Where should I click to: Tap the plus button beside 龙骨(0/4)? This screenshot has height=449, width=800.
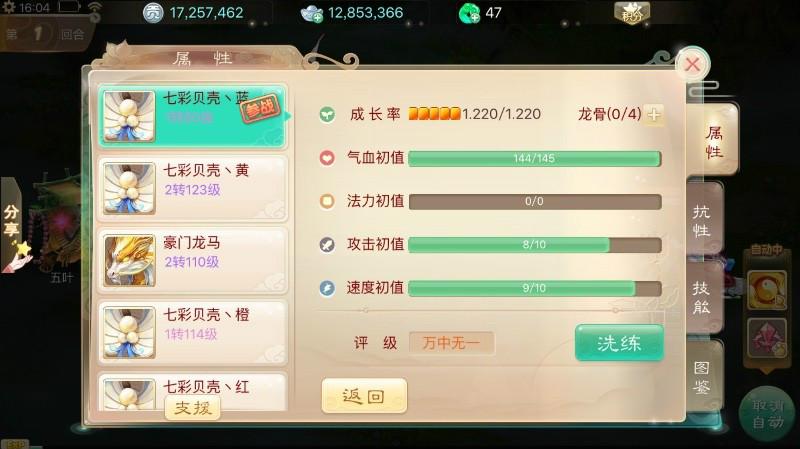tap(654, 114)
